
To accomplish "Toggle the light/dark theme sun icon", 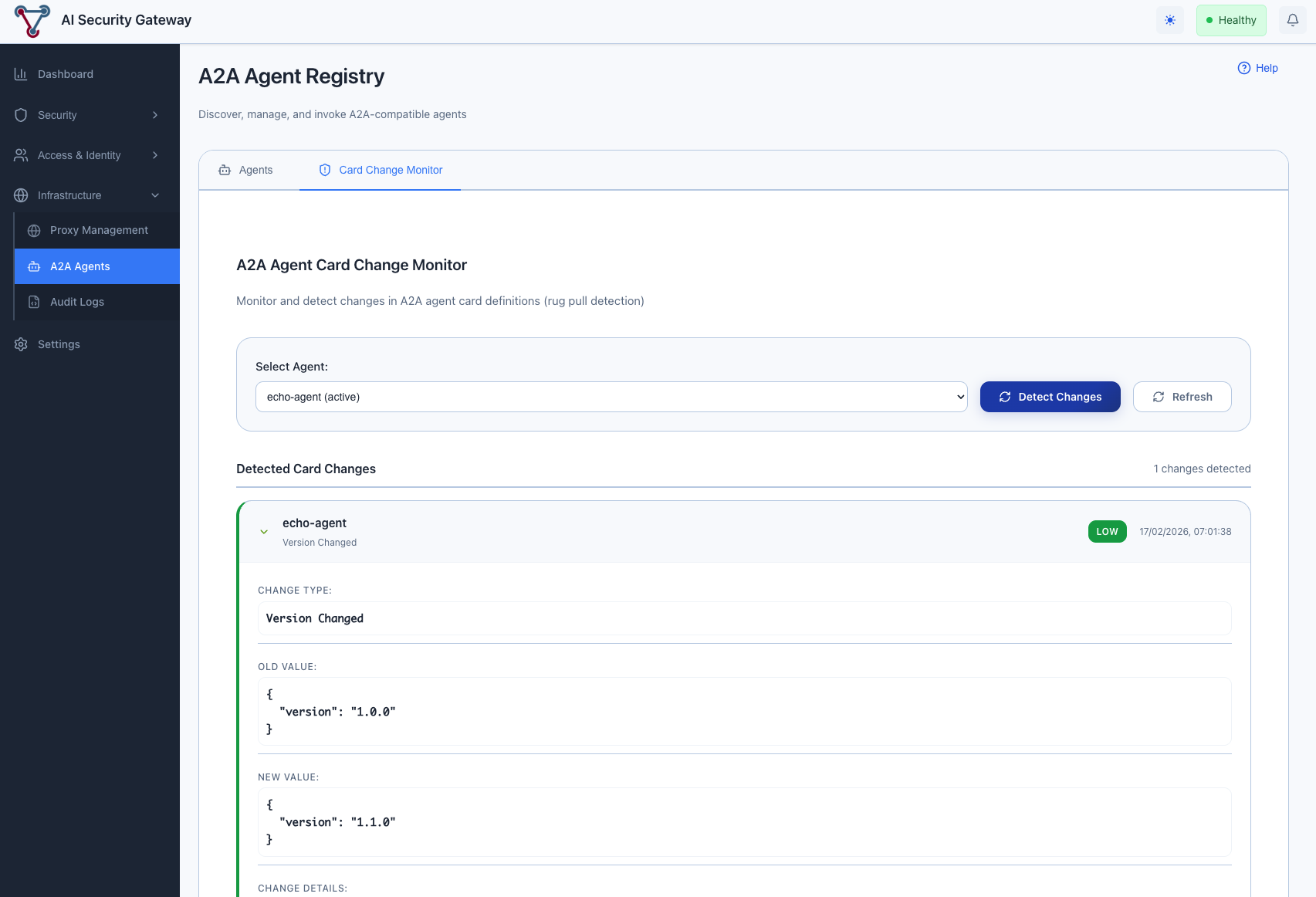I will pyautogui.click(x=1170, y=20).
